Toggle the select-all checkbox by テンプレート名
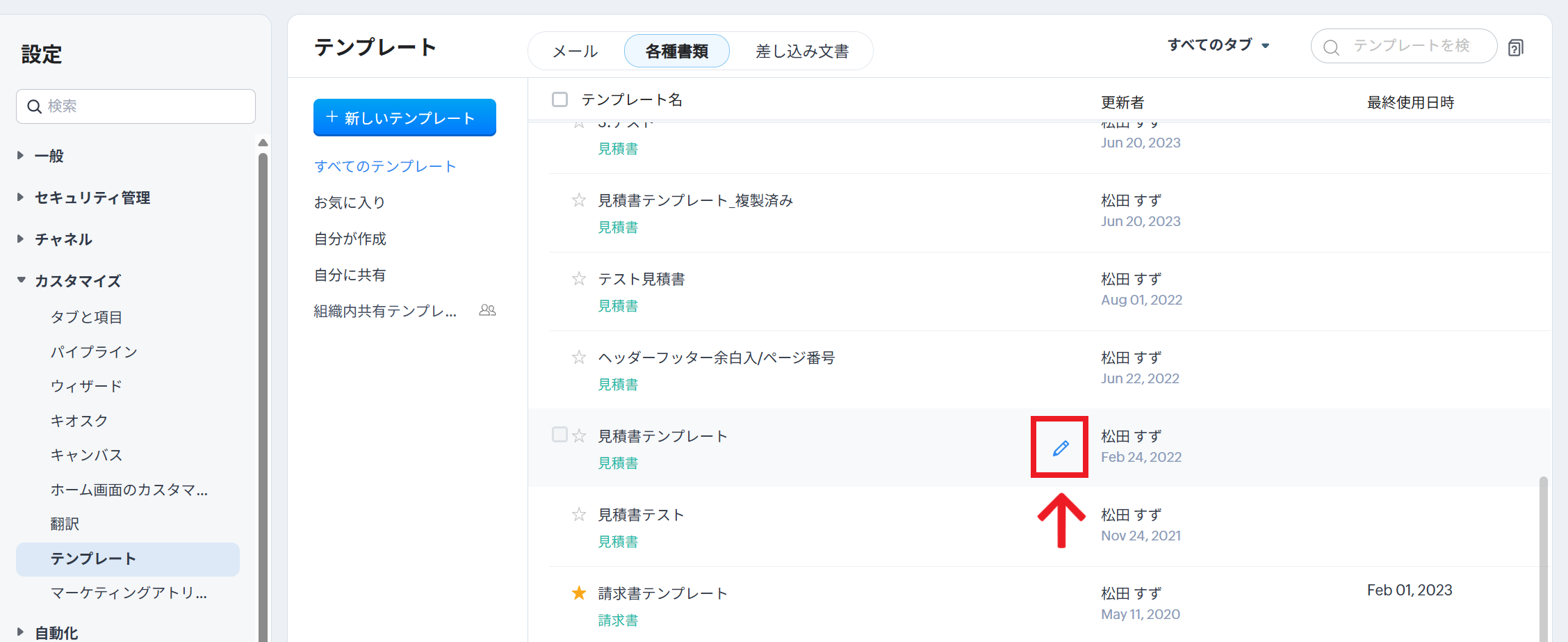 click(560, 99)
